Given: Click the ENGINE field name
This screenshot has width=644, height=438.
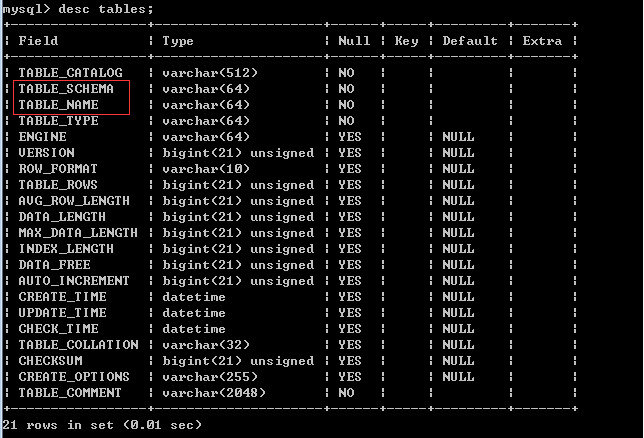Looking at the screenshot, I should point(42,137).
